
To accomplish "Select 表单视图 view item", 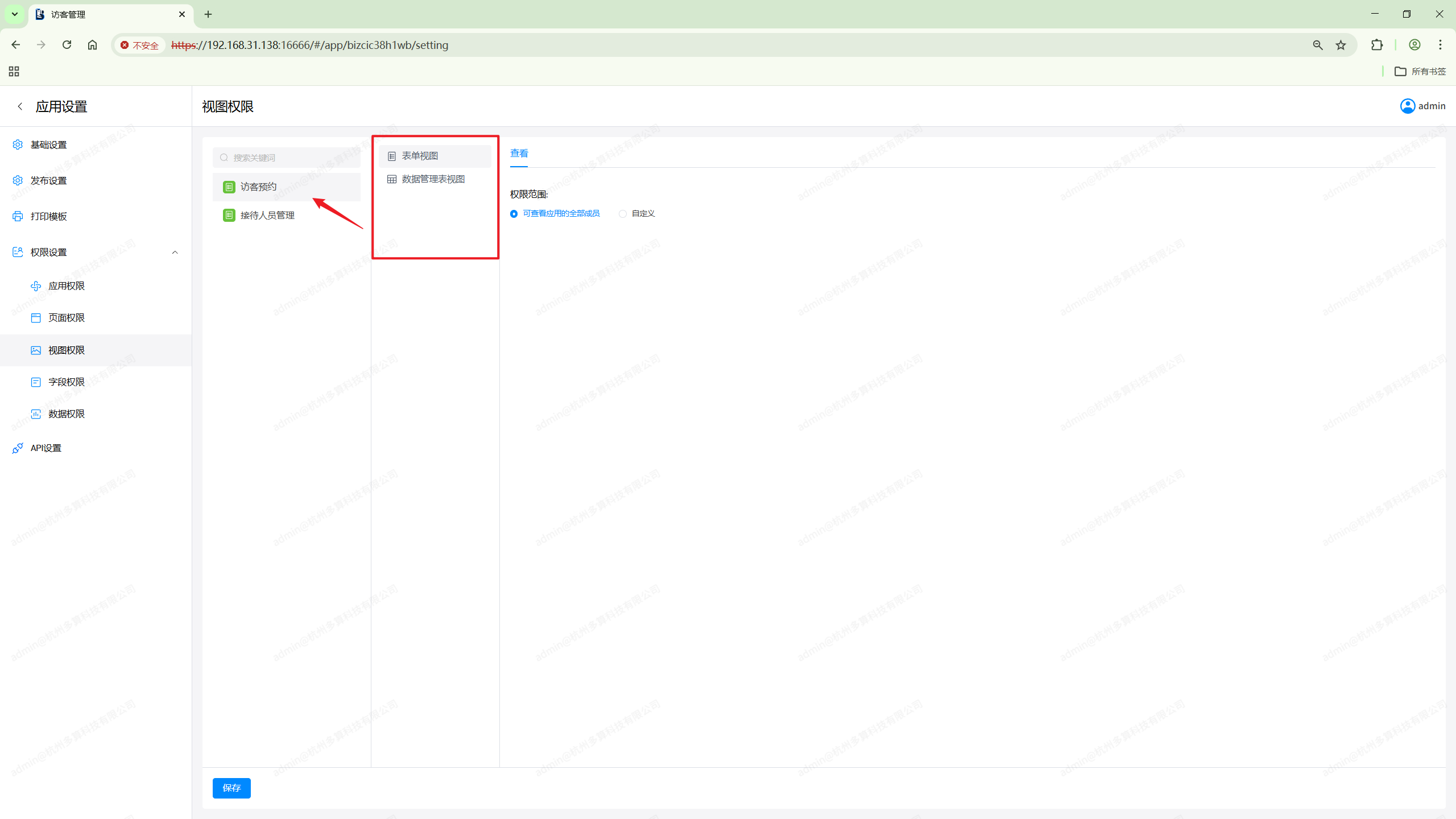I will click(420, 156).
